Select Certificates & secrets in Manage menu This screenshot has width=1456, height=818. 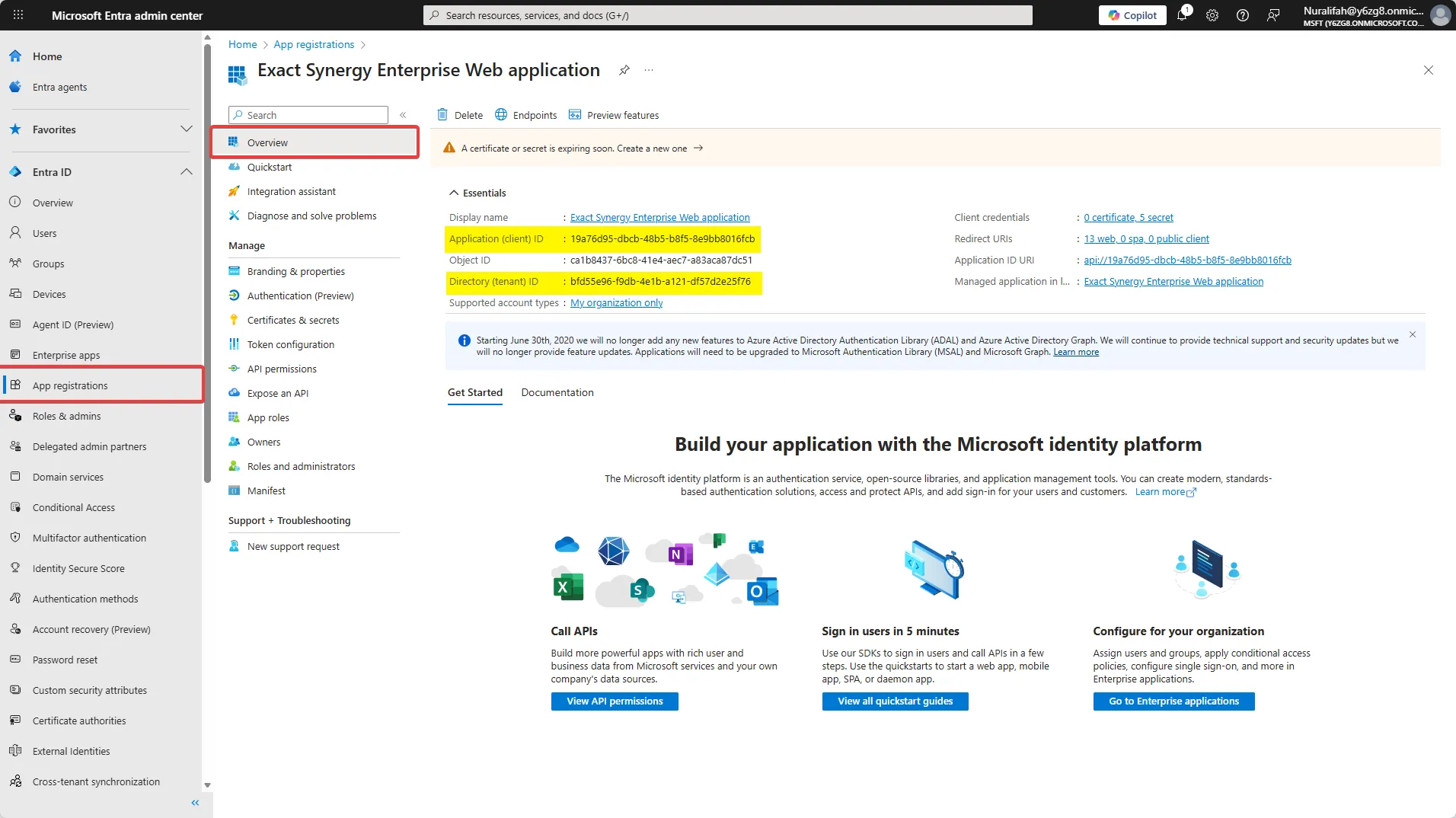coord(293,319)
